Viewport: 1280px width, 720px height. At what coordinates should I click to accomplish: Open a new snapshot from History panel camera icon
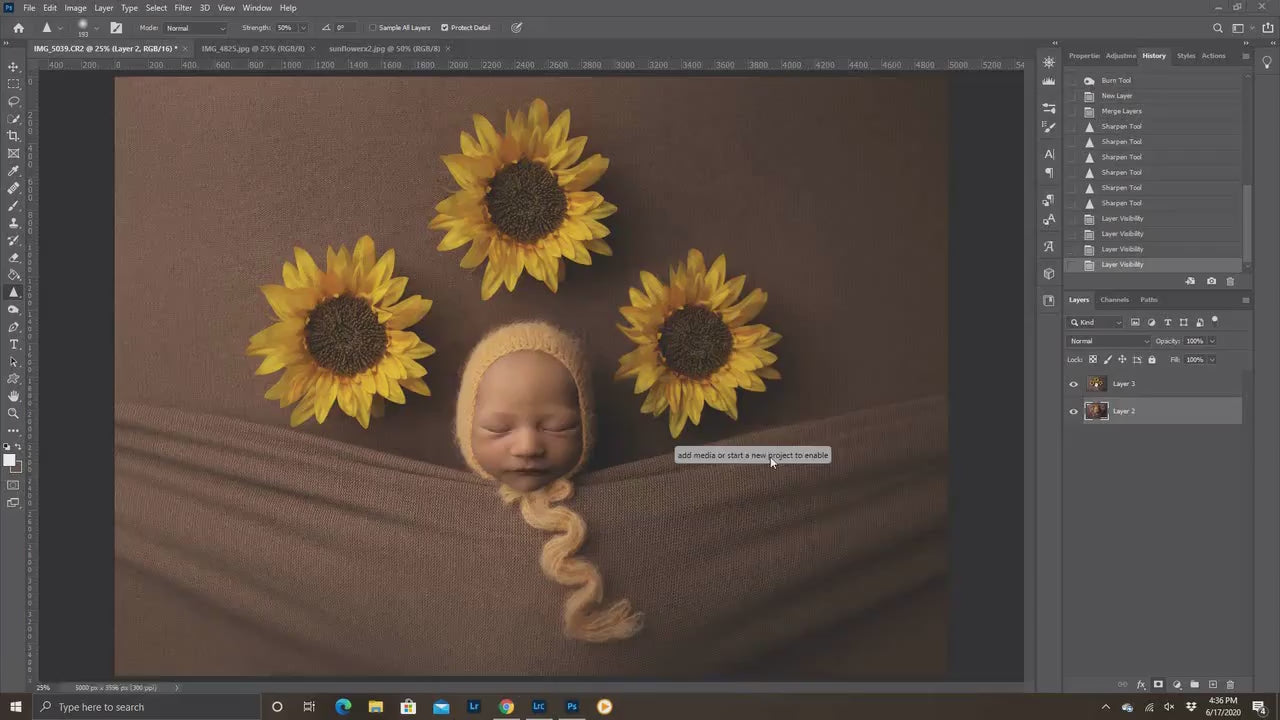click(1211, 281)
